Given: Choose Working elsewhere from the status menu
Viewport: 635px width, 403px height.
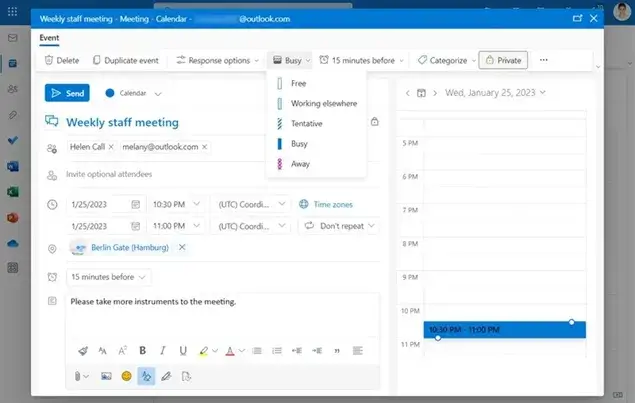Looking at the screenshot, I should pos(316,104).
